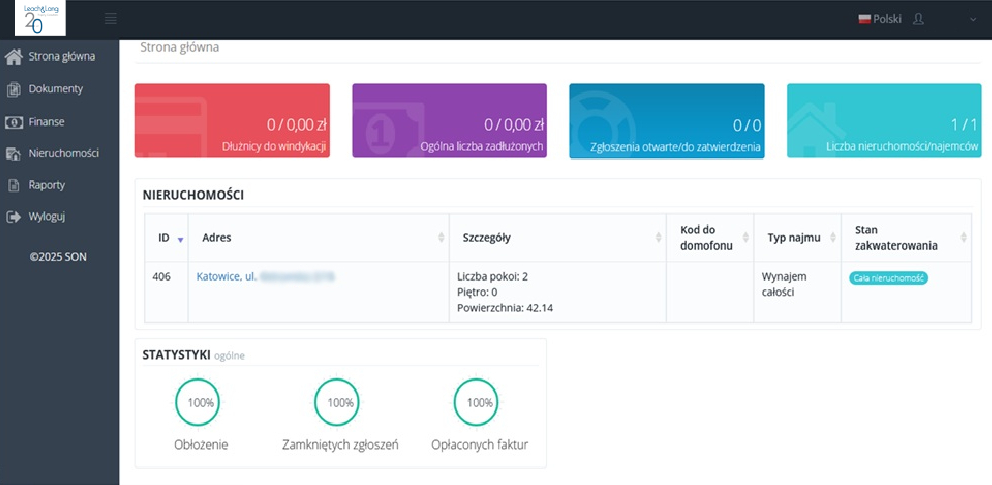Click the Wyloguj logout arrow icon
The width and height of the screenshot is (992, 485).
(x=14, y=216)
